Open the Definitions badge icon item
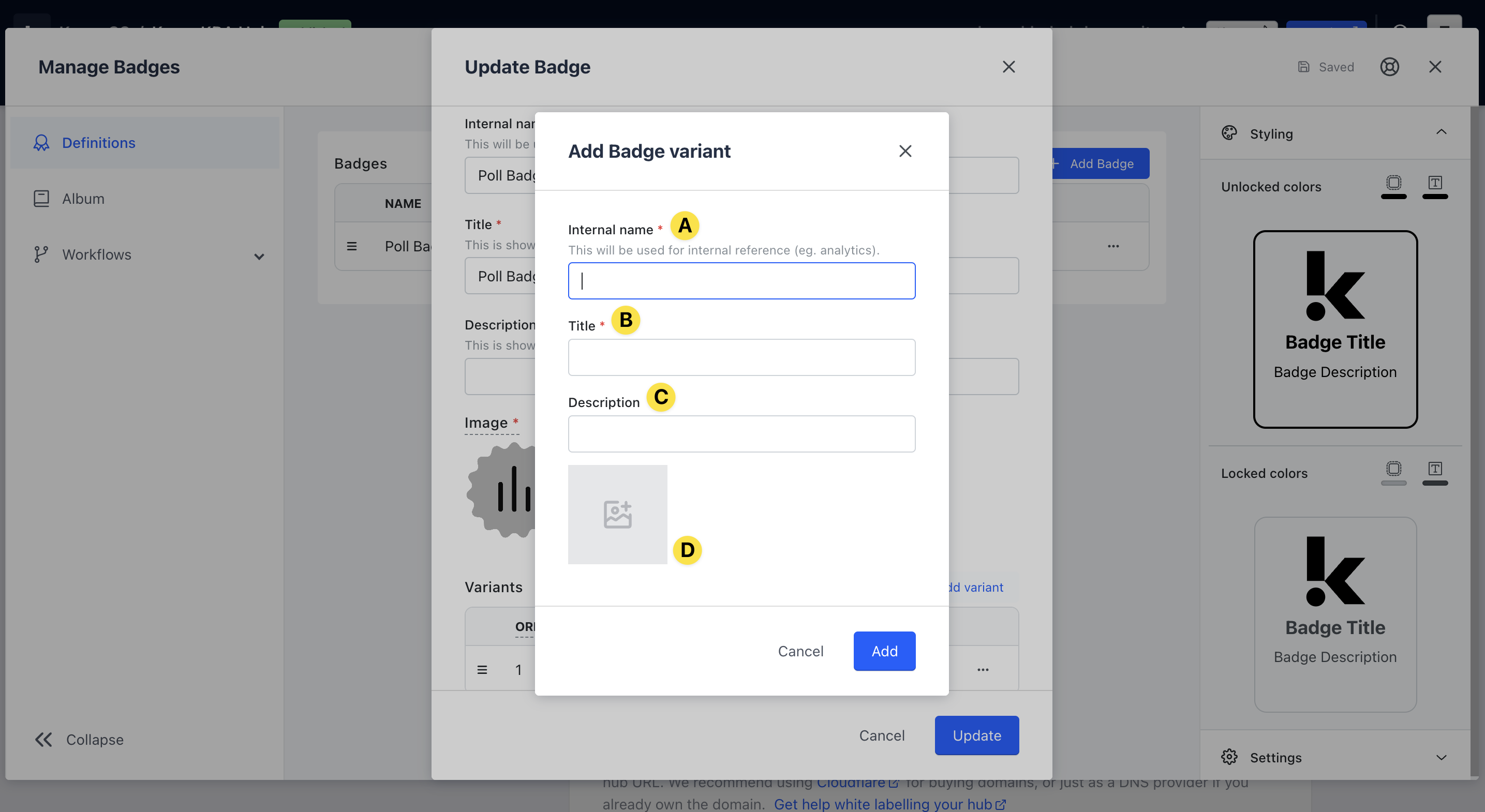This screenshot has height=812, width=1485. point(41,143)
